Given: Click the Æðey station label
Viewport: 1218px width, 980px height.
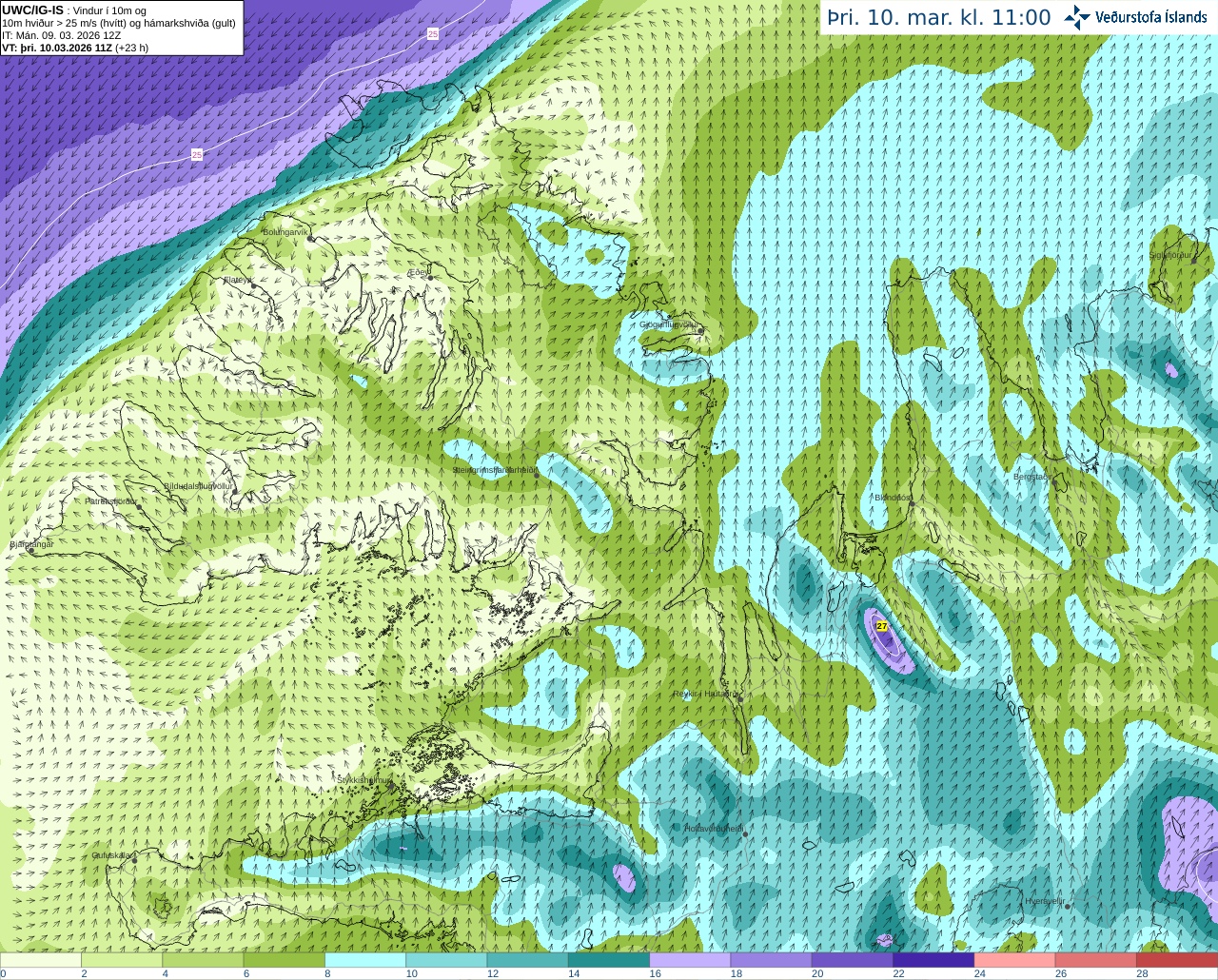Looking at the screenshot, I should coord(418,272).
